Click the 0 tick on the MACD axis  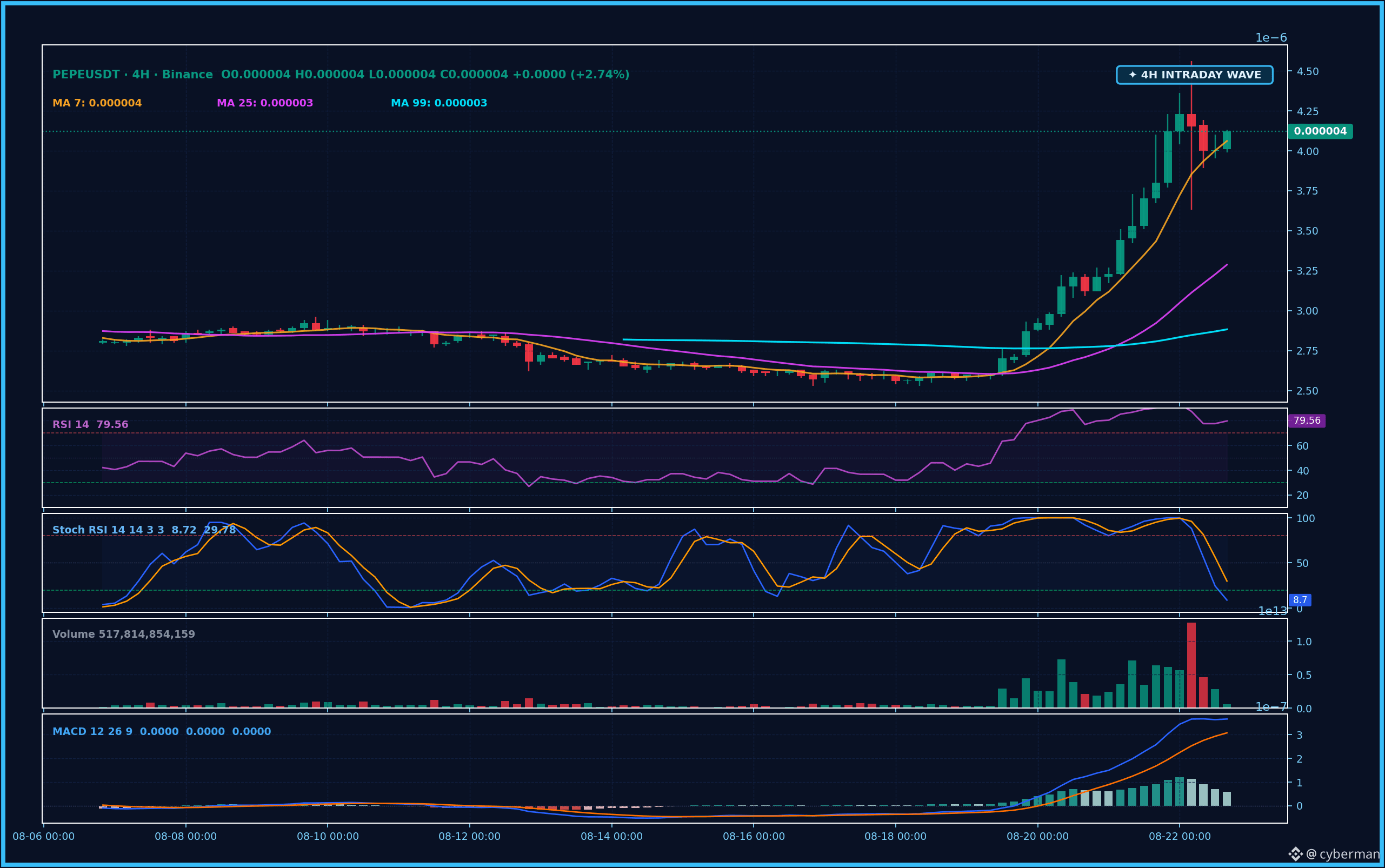point(1300,806)
